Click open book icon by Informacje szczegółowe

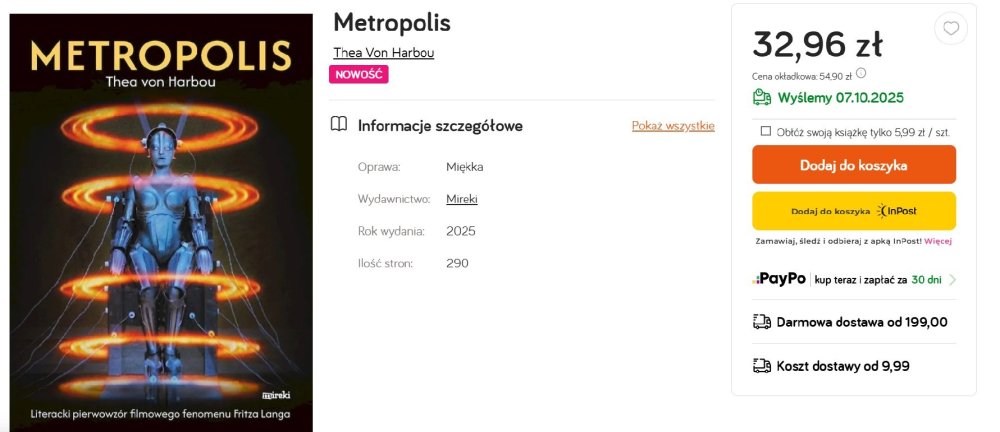pos(340,125)
